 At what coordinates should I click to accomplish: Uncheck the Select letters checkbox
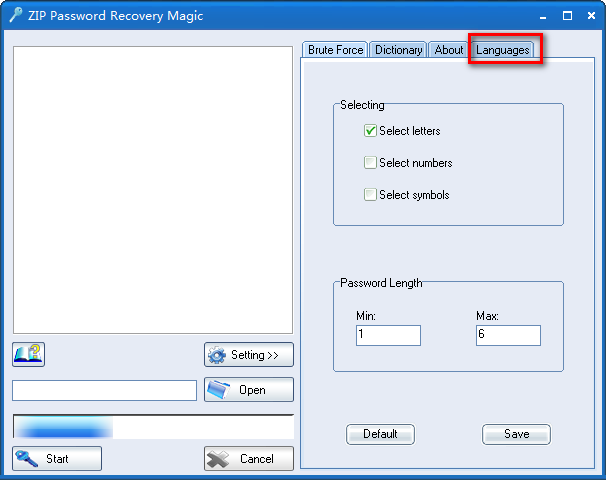point(370,131)
